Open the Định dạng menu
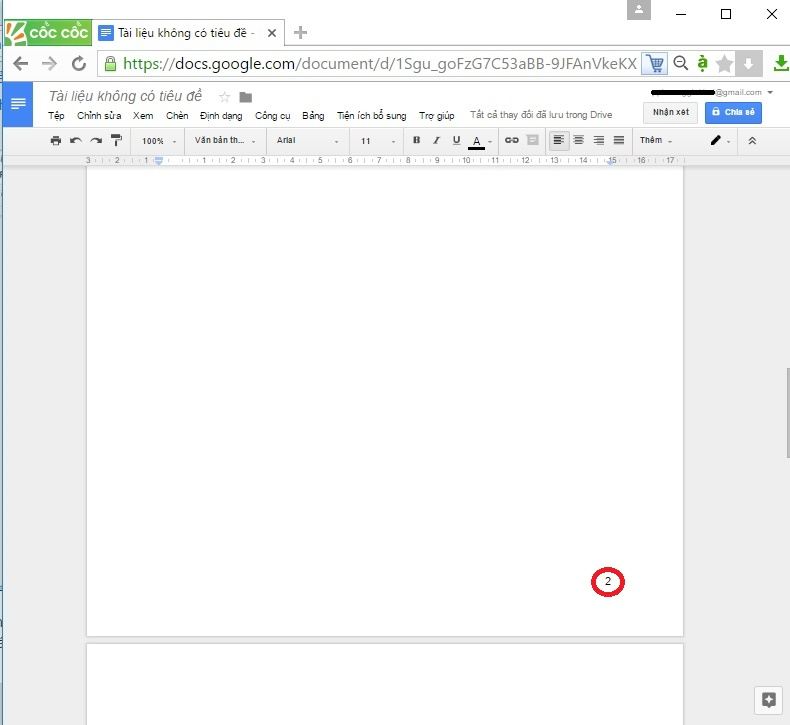The height and width of the screenshot is (725, 790). [x=221, y=116]
